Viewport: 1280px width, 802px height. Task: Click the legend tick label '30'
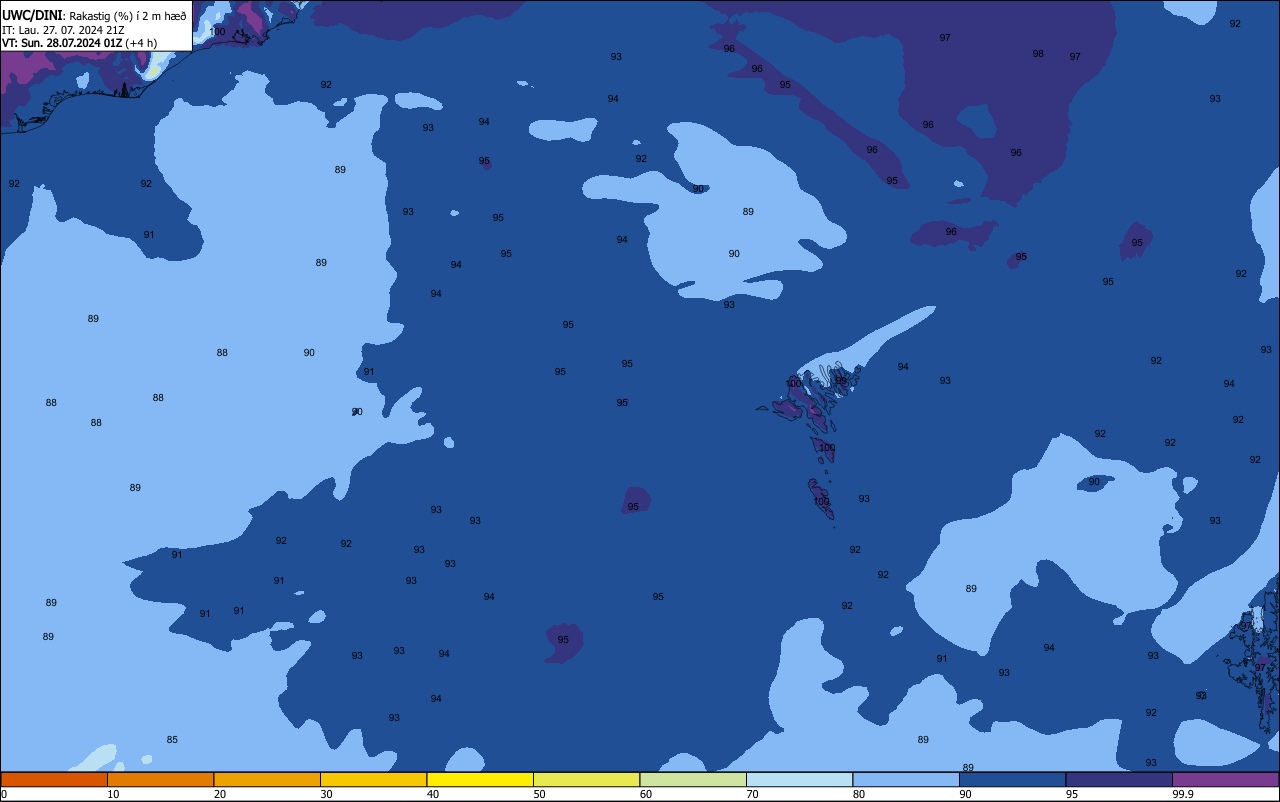(x=326, y=794)
